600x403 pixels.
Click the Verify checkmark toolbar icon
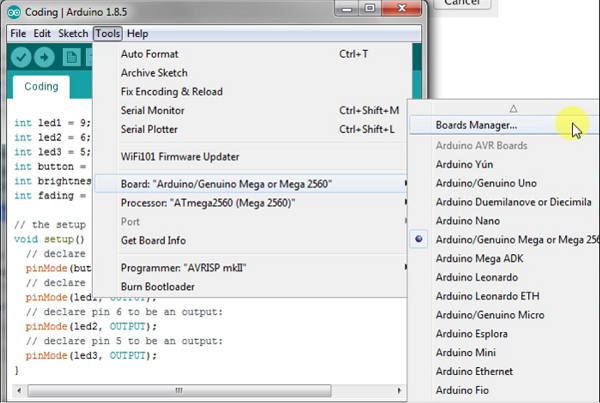[21, 57]
